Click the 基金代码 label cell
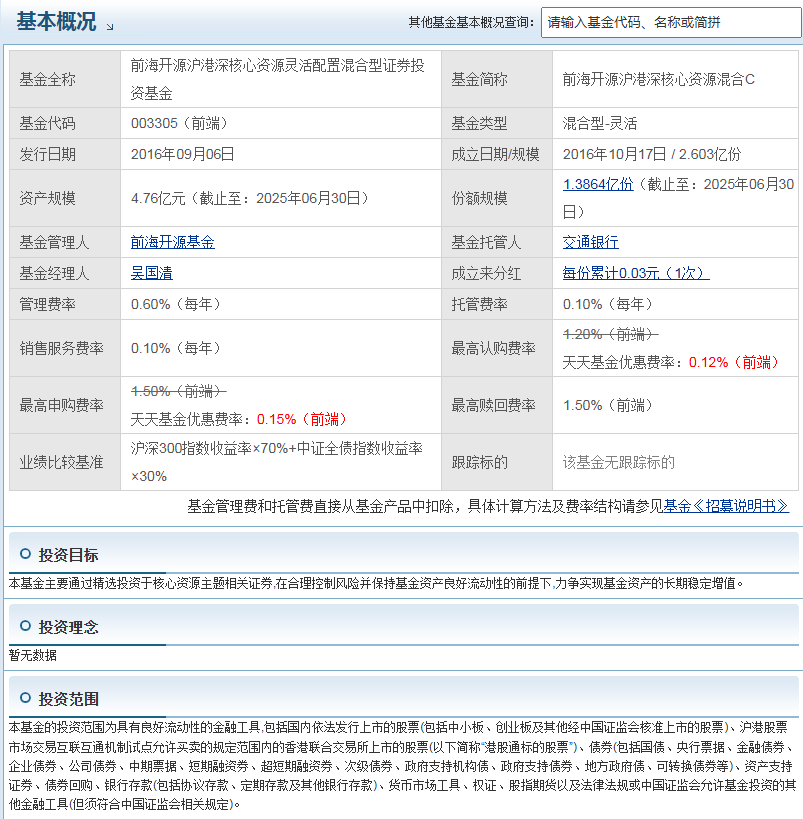Screen dimensions: 803x819 point(65,123)
